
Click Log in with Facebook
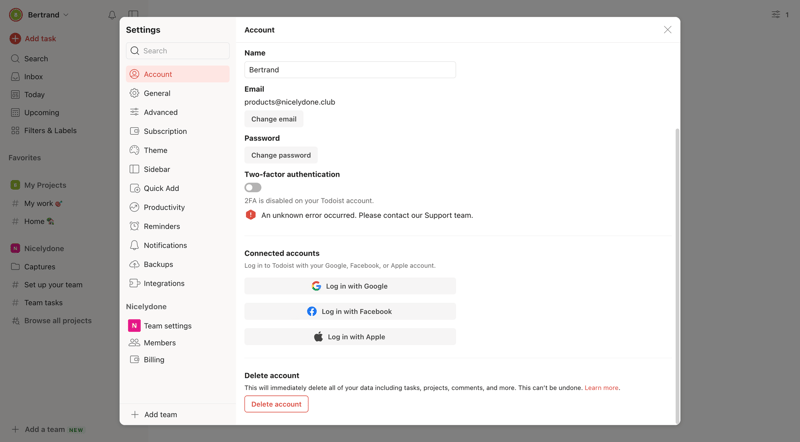tap(350, 311)
